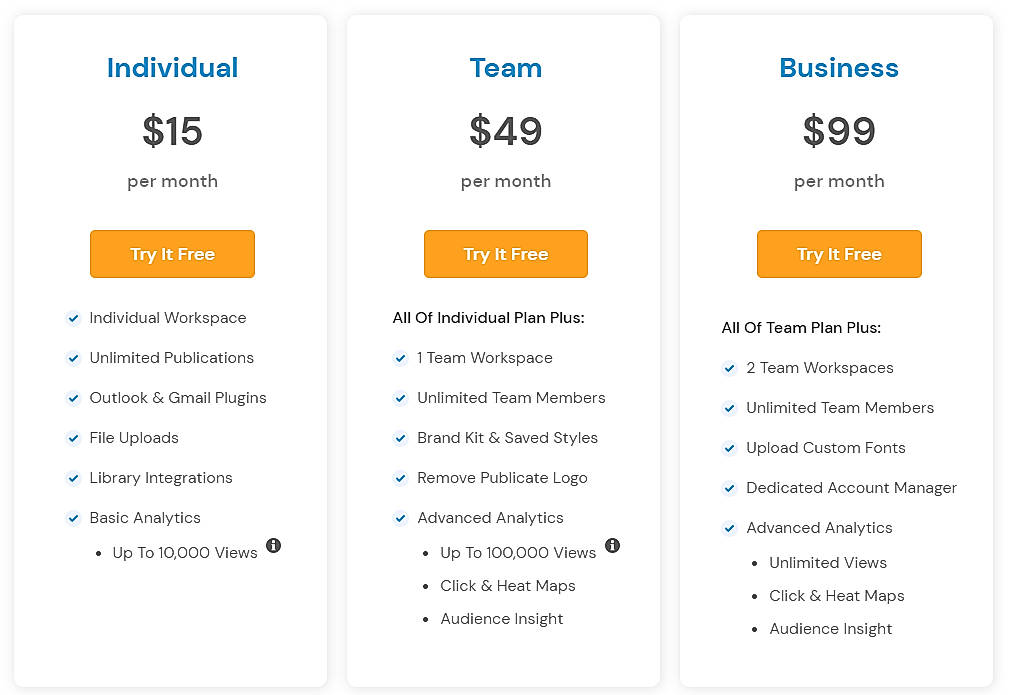Click Try It Free under the Business plan
1012x695 pixels.
click(x=839, y=254)
